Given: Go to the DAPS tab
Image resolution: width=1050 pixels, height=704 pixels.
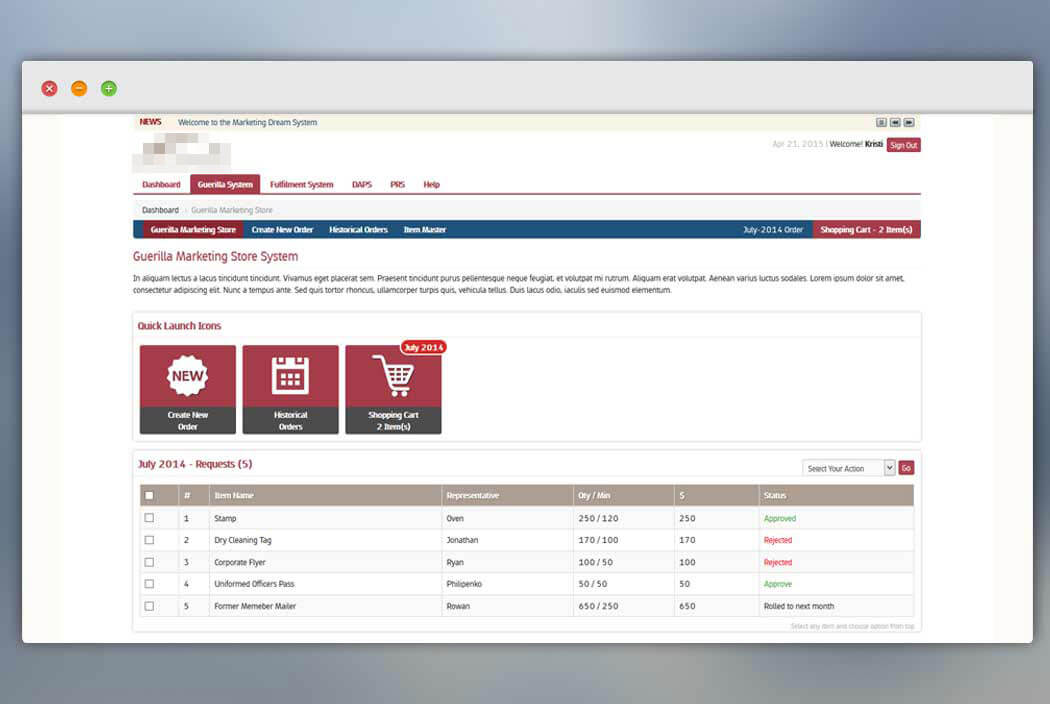Looking at the screenshot, I should [362, 184].
